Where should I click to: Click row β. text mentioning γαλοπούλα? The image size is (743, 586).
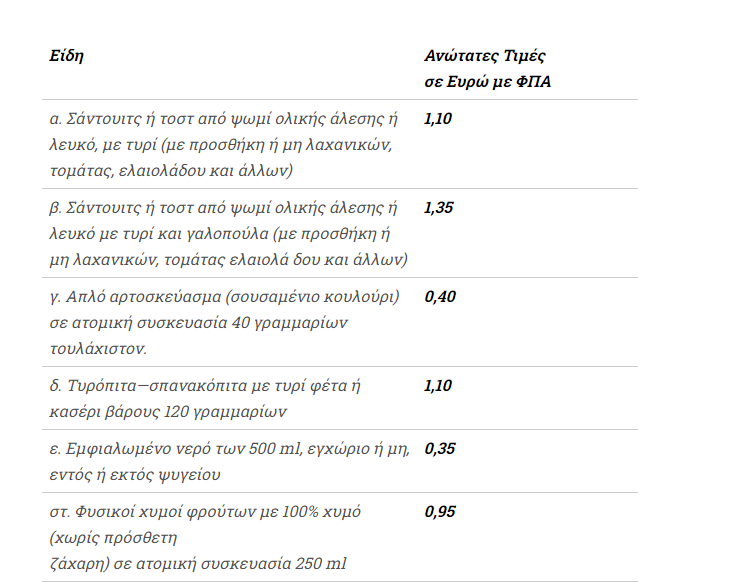228,234
